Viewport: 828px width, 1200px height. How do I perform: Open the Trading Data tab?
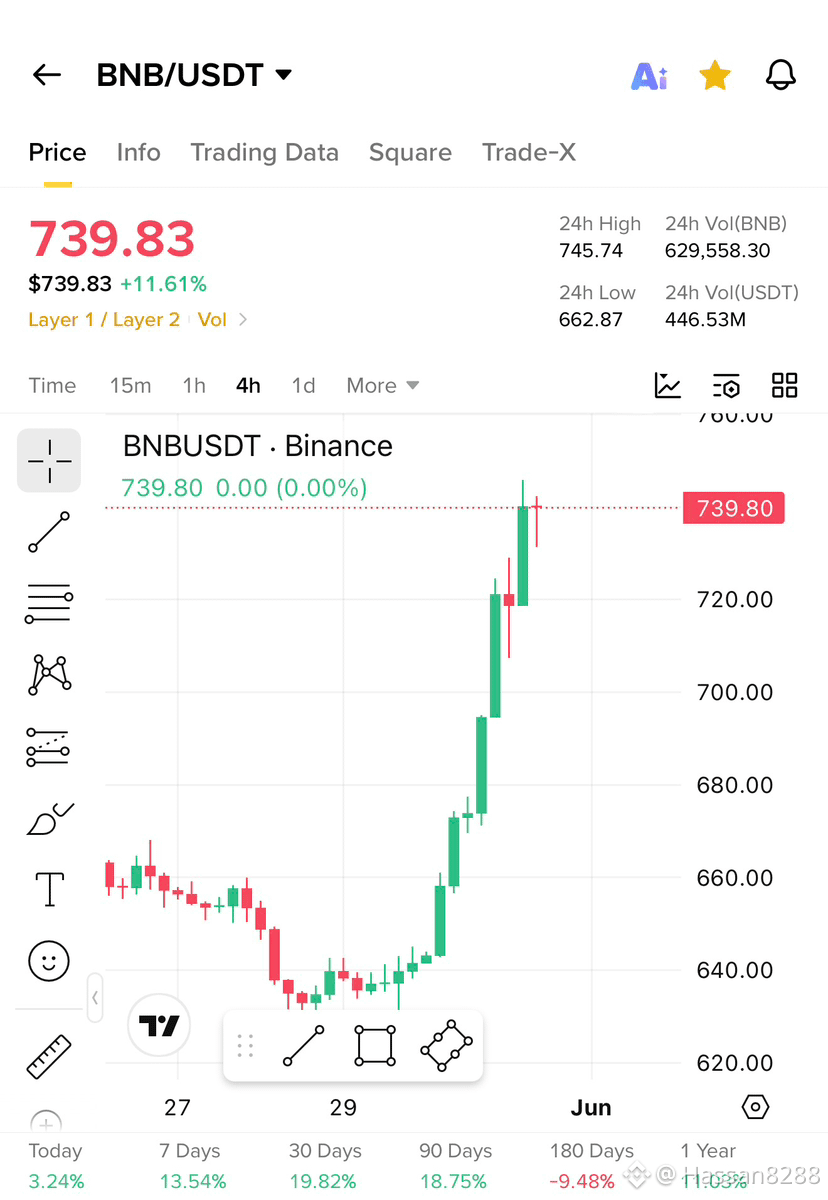(x=264, y=152)
